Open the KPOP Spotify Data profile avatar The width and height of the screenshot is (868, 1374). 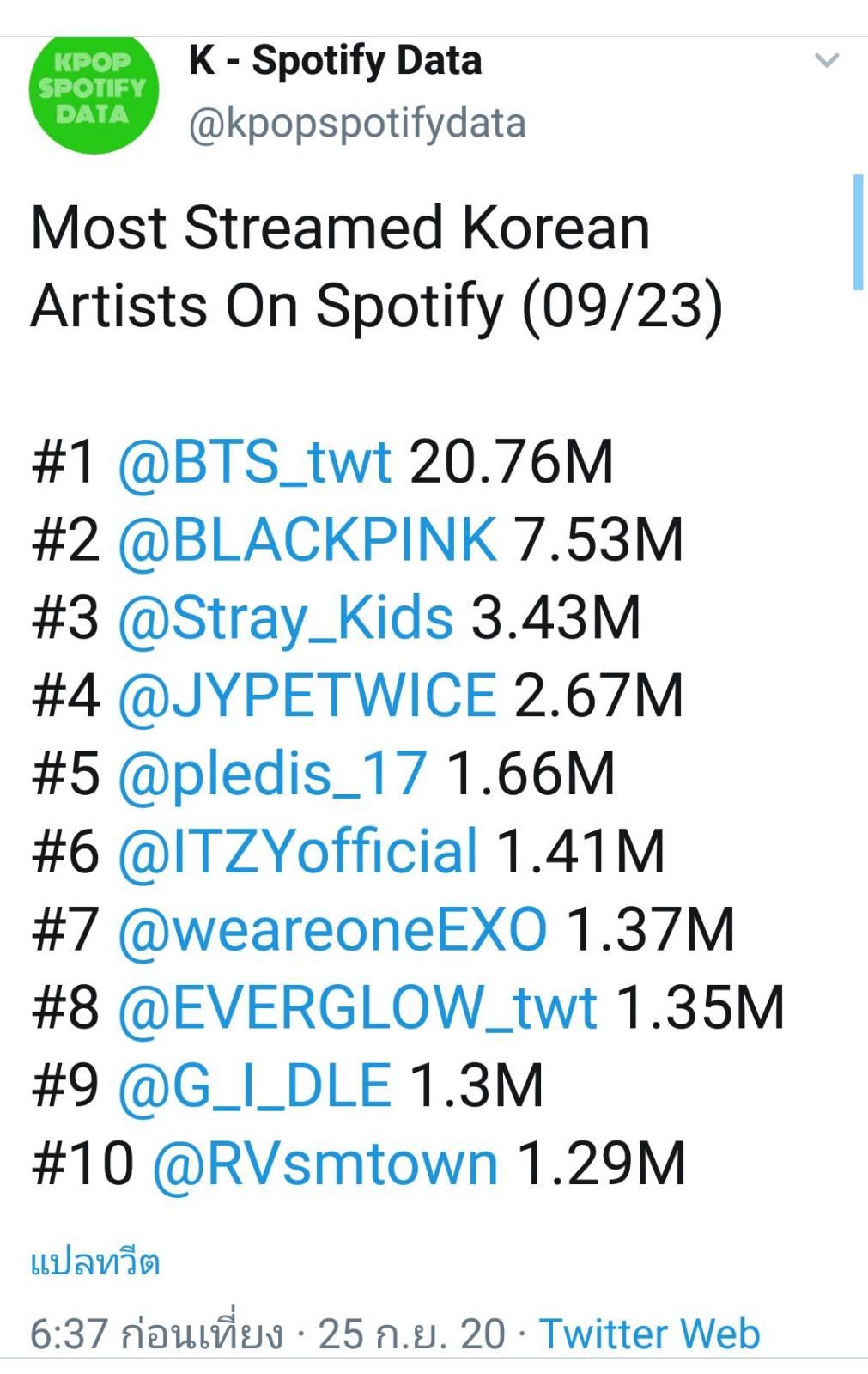click(93, 91)
